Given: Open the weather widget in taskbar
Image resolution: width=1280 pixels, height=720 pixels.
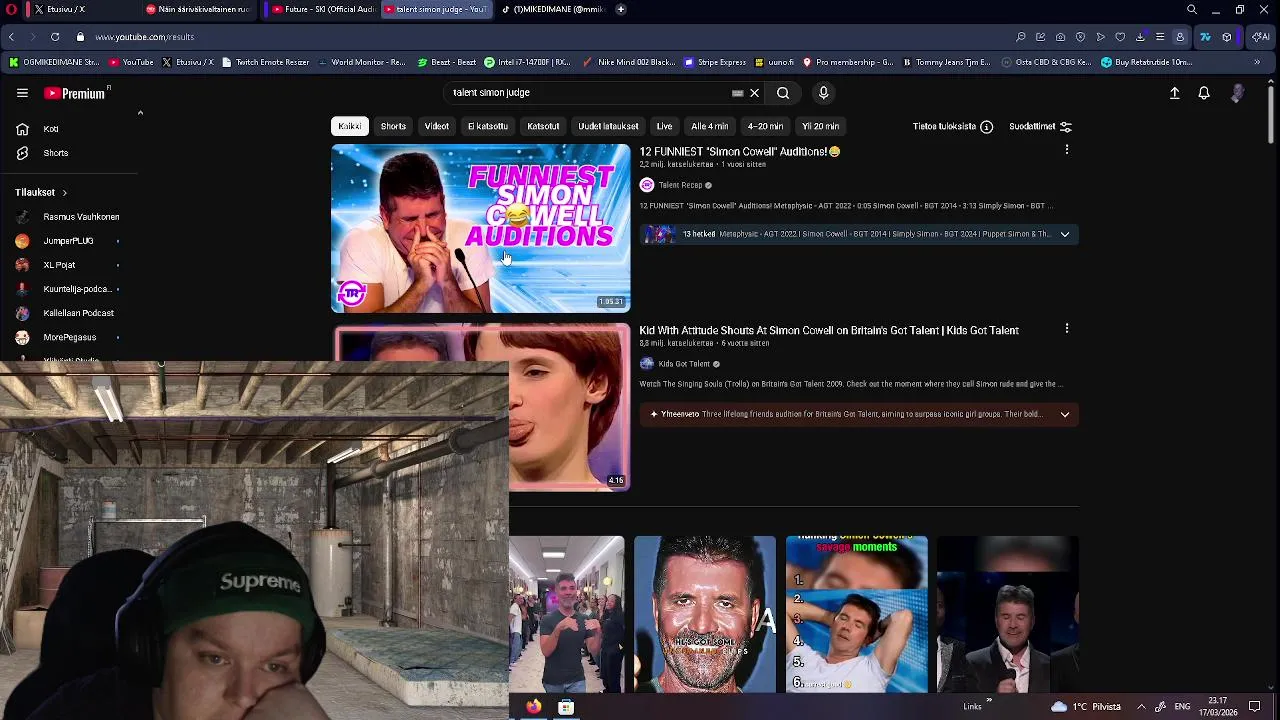Looking at the screenshot, I should click(1086, 706).
